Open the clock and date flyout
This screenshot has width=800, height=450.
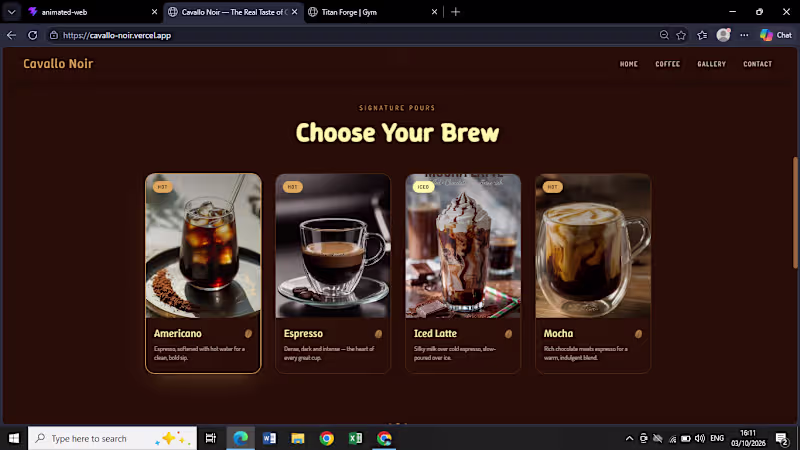(748, 438)
